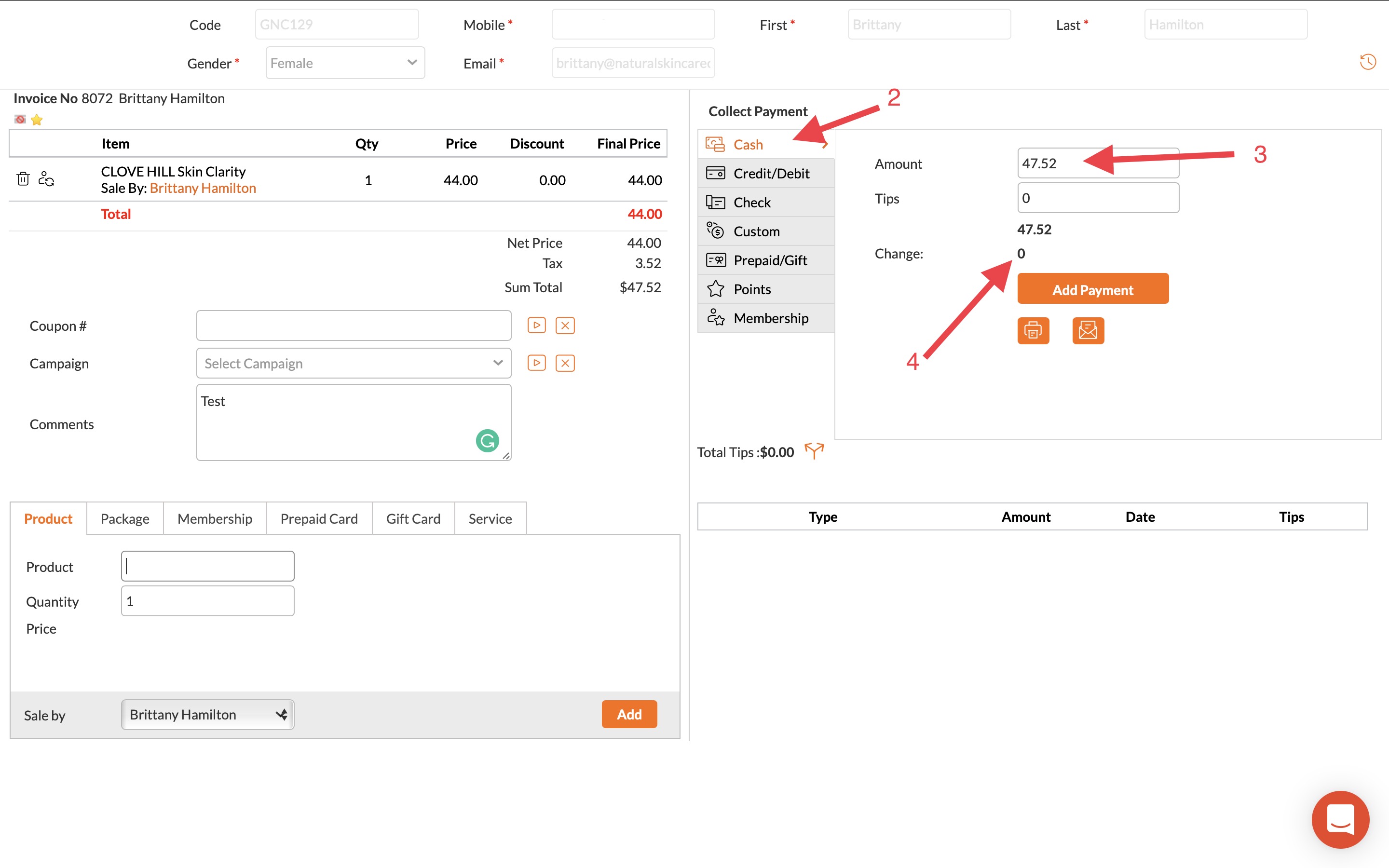Click the Last name field
This screenshot has width=1389, height=868.
coord(1226,24)
